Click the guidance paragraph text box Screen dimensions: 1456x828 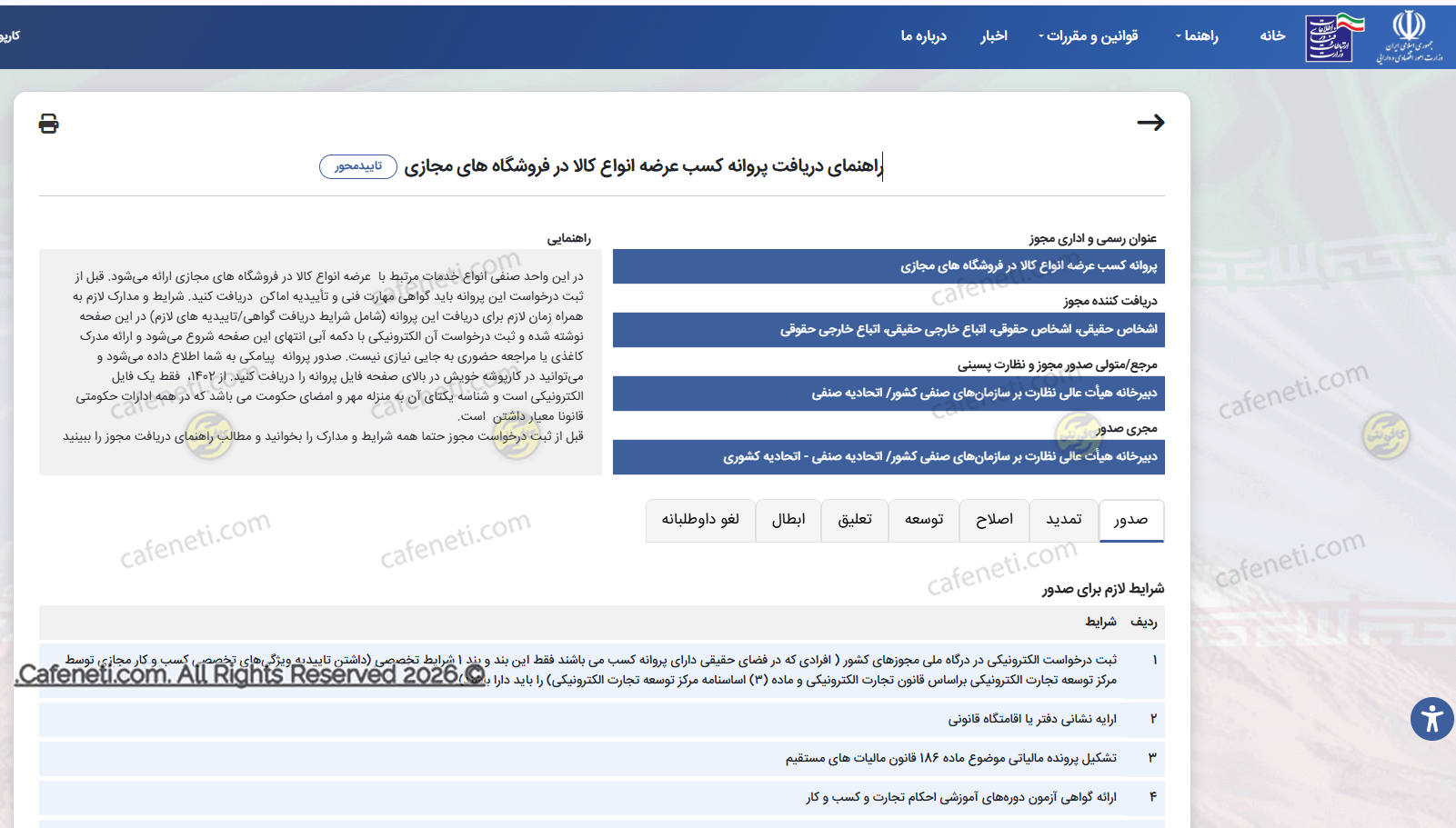pyautogui.click(x=320, y=362)
